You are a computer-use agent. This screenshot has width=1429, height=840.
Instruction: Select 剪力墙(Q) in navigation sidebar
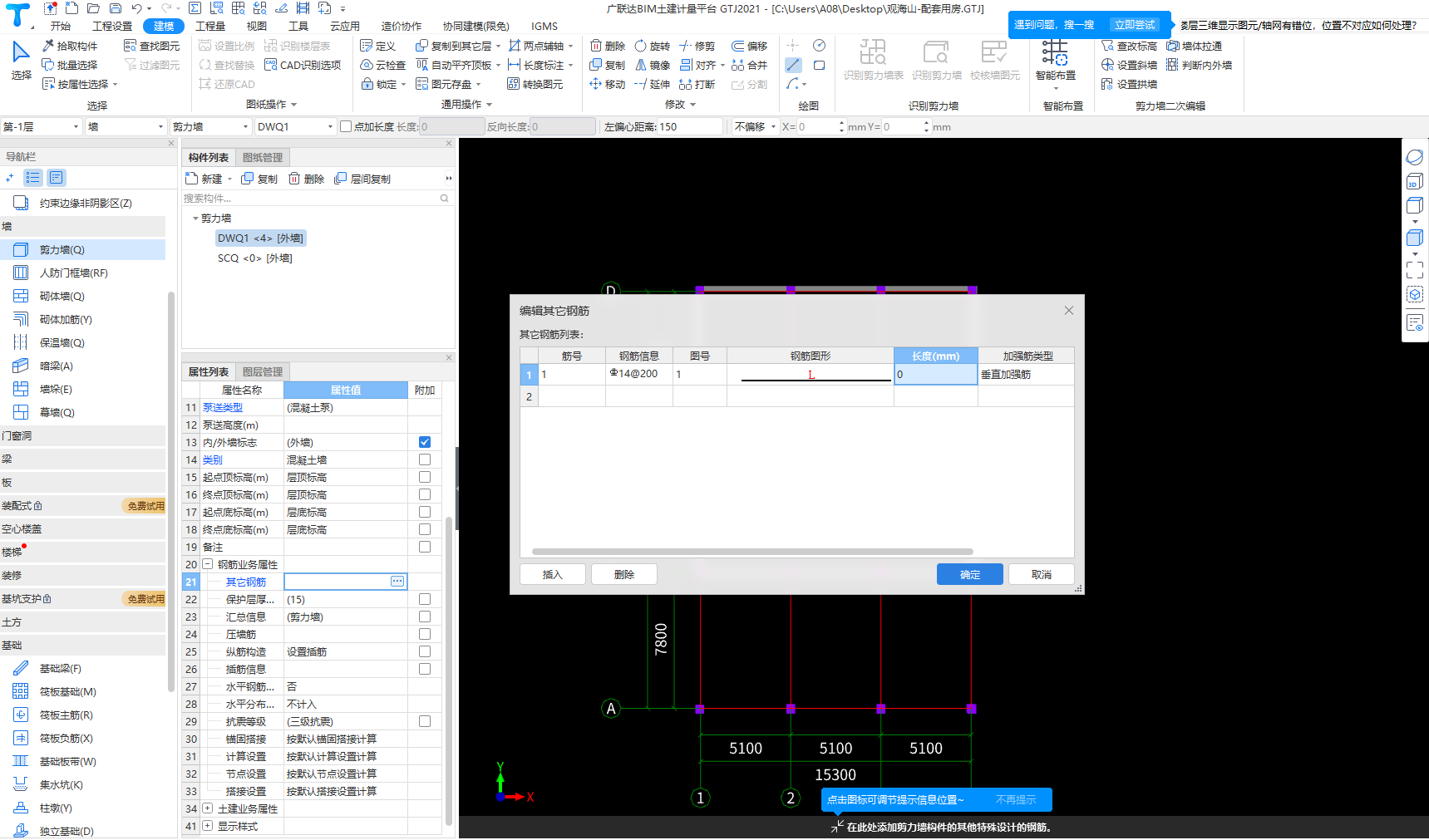pos(83,249)
